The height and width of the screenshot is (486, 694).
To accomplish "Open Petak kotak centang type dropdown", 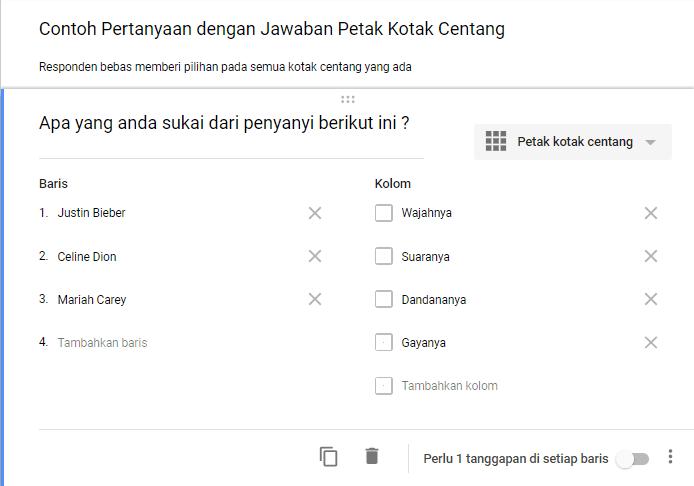I will (x=572, y=142).
